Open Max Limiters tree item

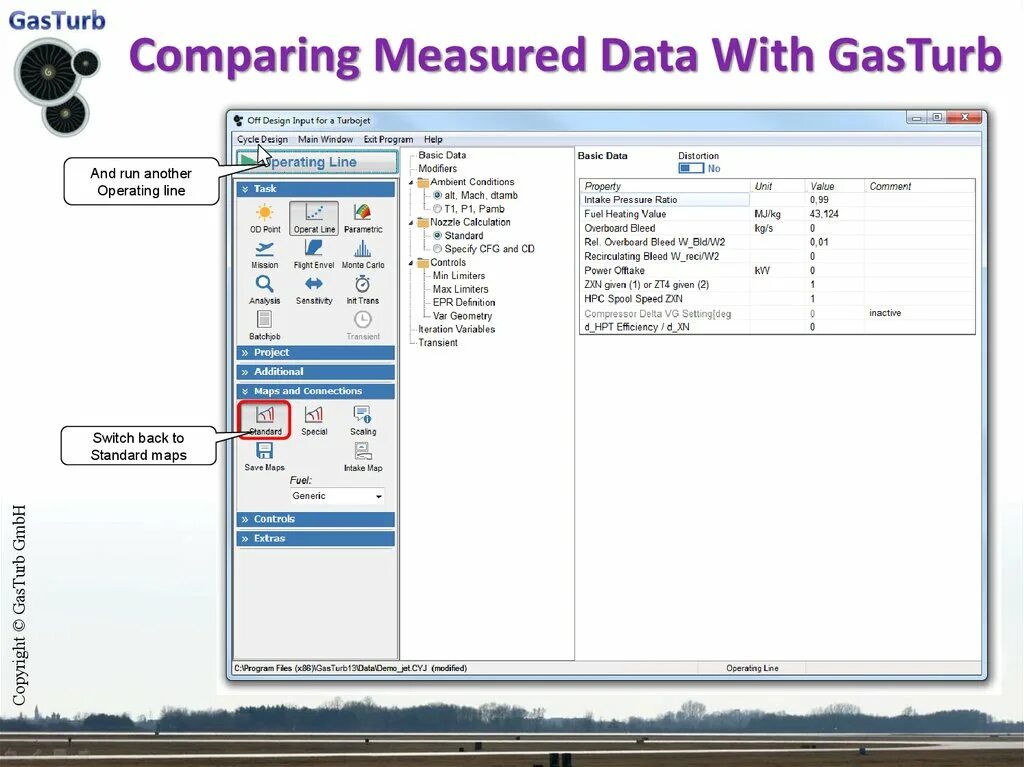tap(460, 289)
